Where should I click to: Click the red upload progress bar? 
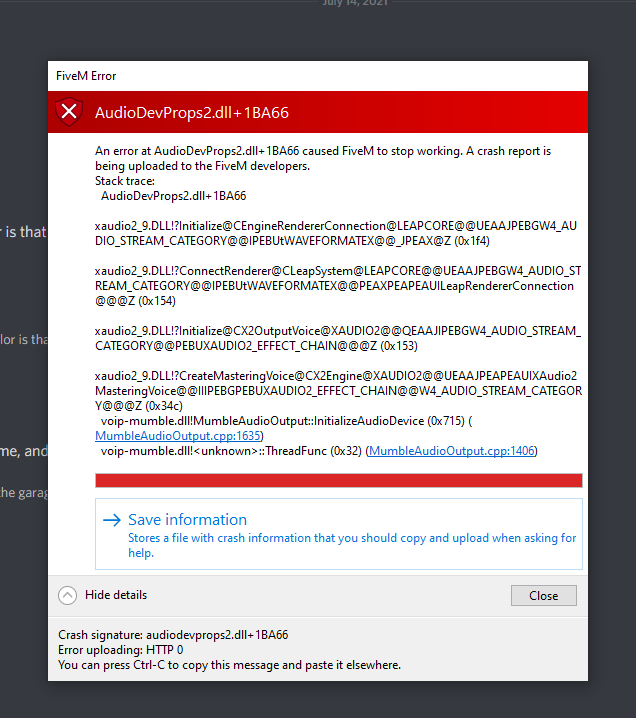coord(339,480)
